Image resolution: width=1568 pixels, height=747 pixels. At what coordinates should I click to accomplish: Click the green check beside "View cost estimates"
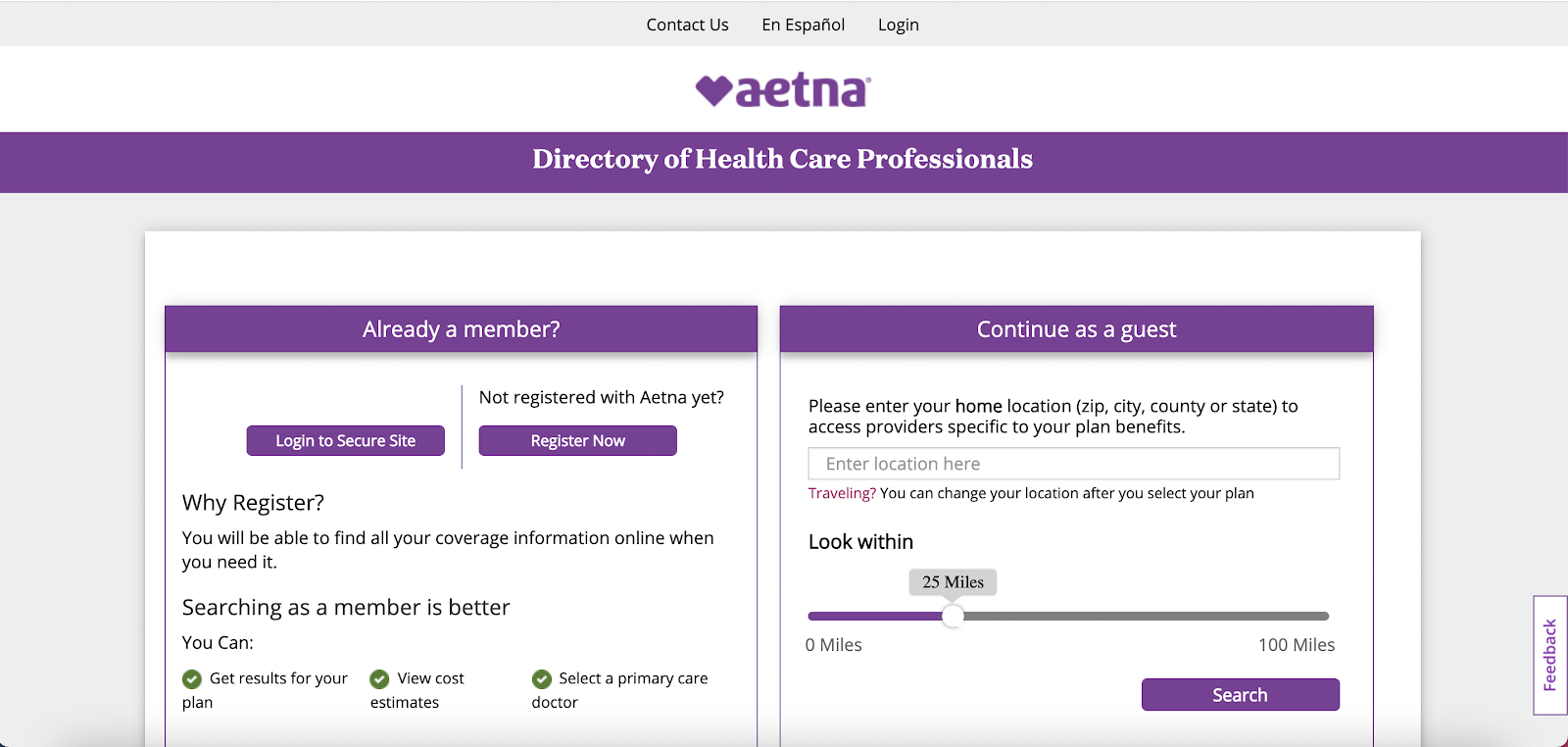379,678
